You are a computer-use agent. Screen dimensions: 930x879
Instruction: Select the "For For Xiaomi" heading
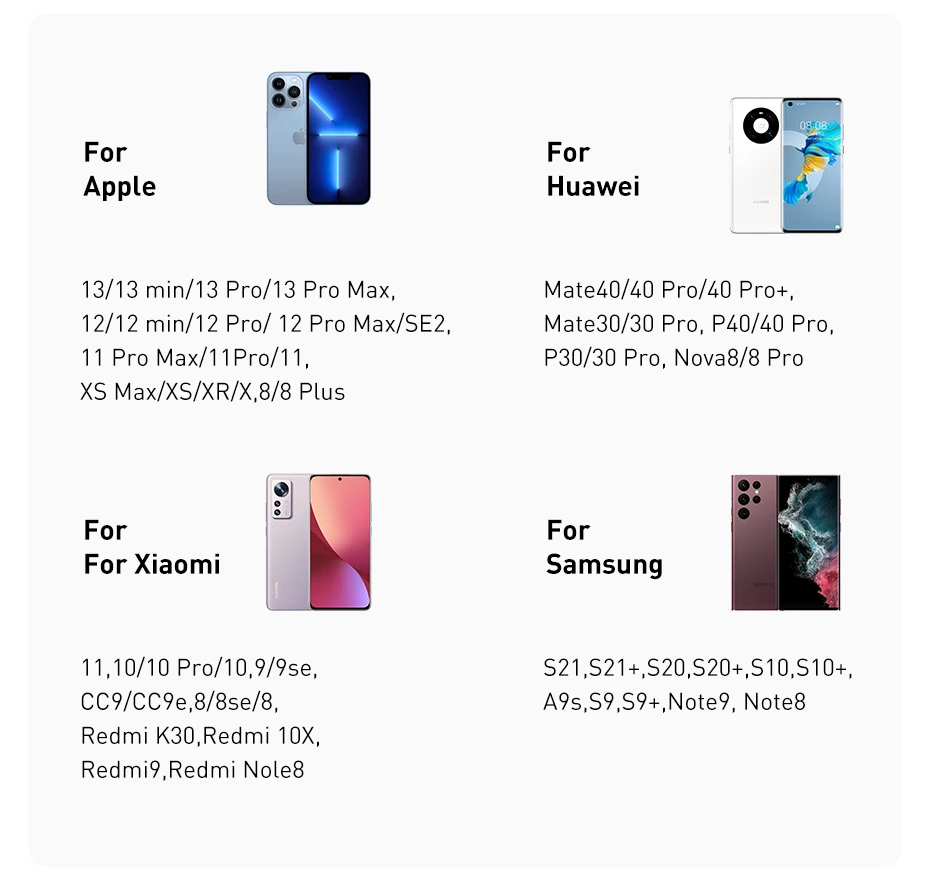point(152,547)
